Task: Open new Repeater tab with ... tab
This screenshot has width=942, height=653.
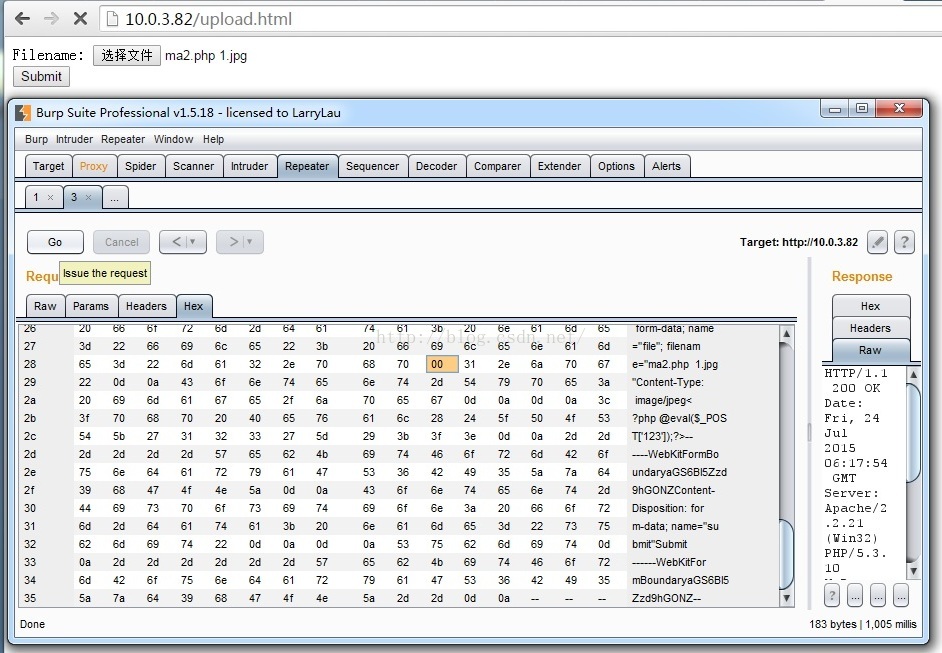Action: pos(115,197)
